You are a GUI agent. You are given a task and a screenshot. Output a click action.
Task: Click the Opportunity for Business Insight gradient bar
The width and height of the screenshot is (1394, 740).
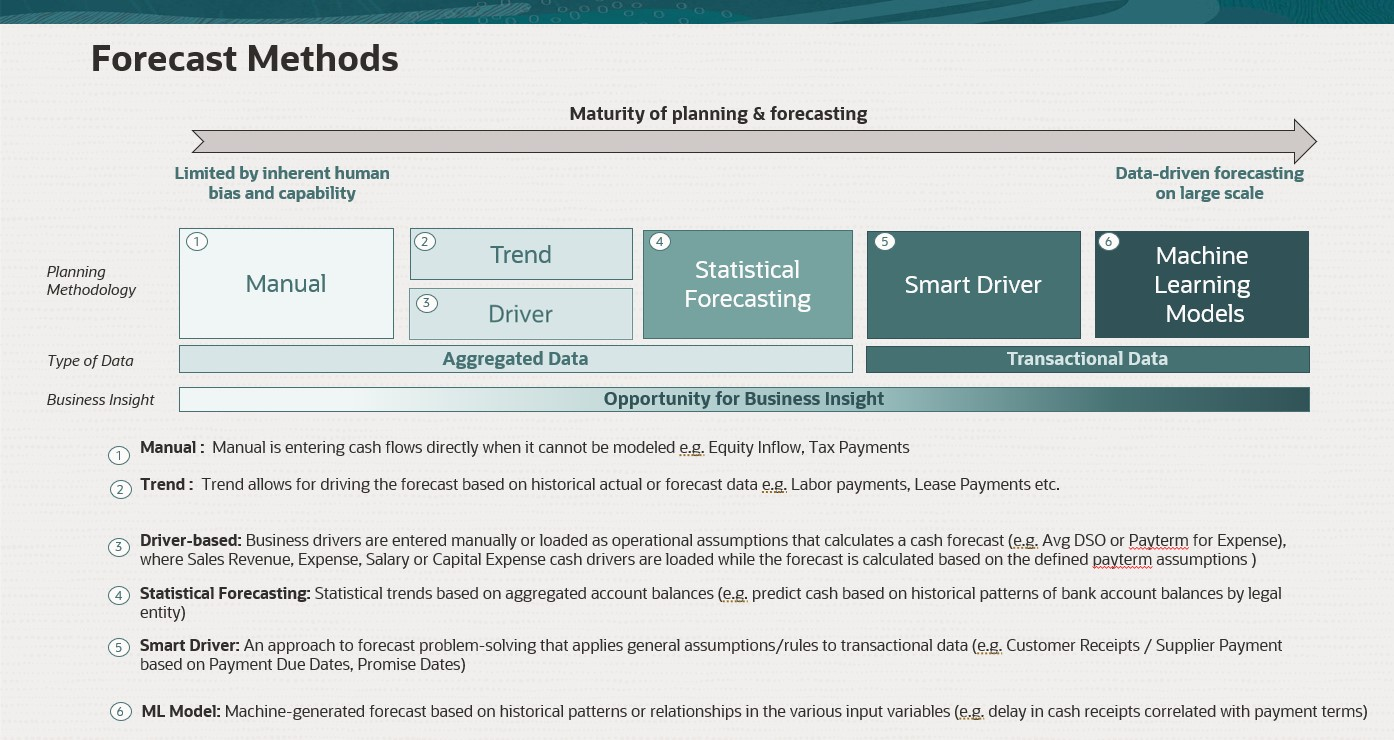744,398
